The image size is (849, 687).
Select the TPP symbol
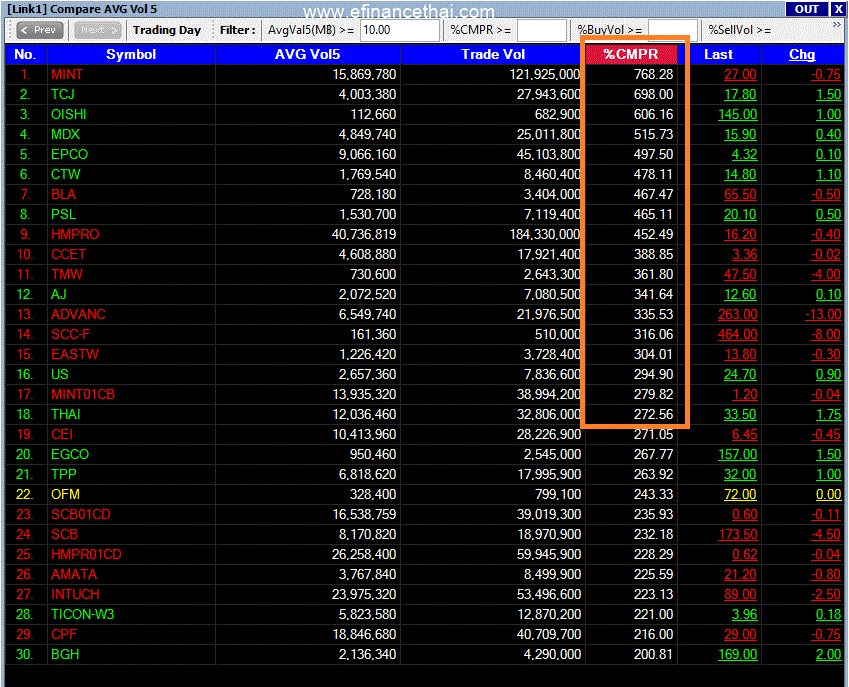coord(63,475)
